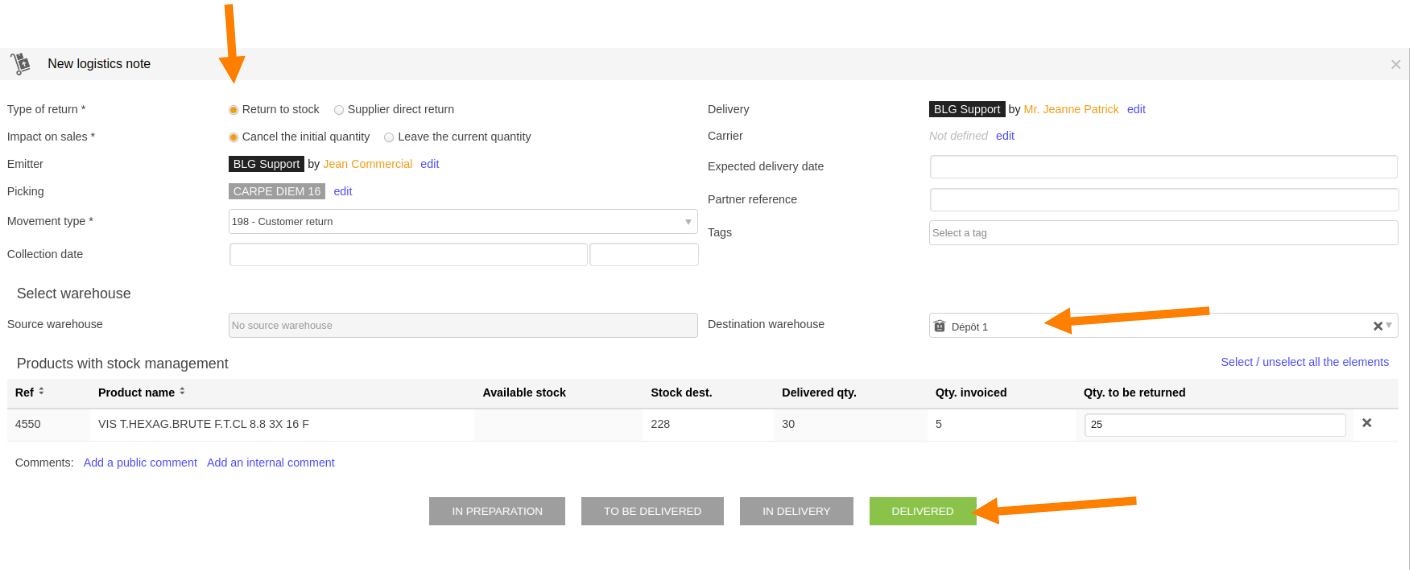Click the Dépôt 1 warehouse icon
Viewport: 1410px width, 570px height.
(x=939, y=326)
